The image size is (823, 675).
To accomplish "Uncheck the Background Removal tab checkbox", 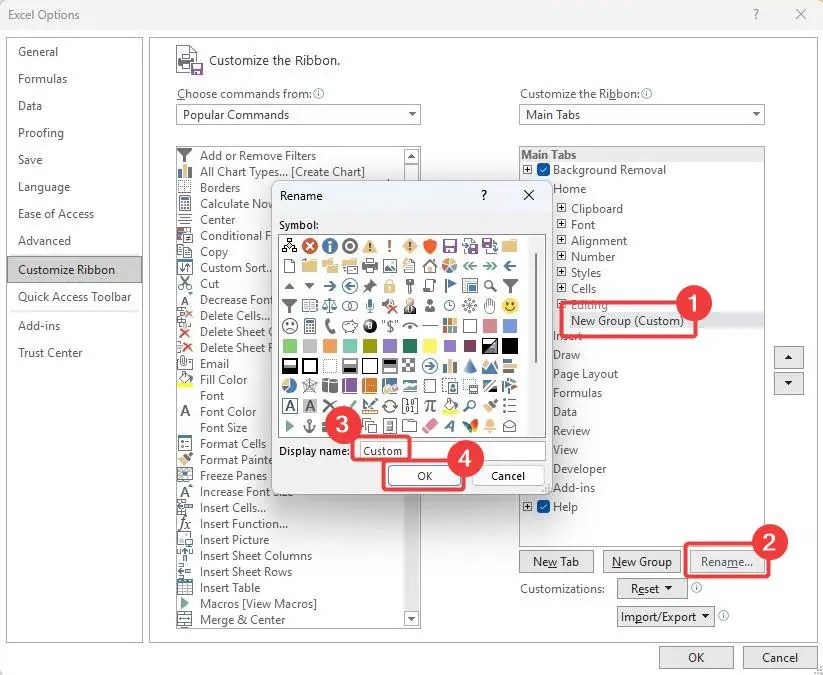I will point(543,170).
